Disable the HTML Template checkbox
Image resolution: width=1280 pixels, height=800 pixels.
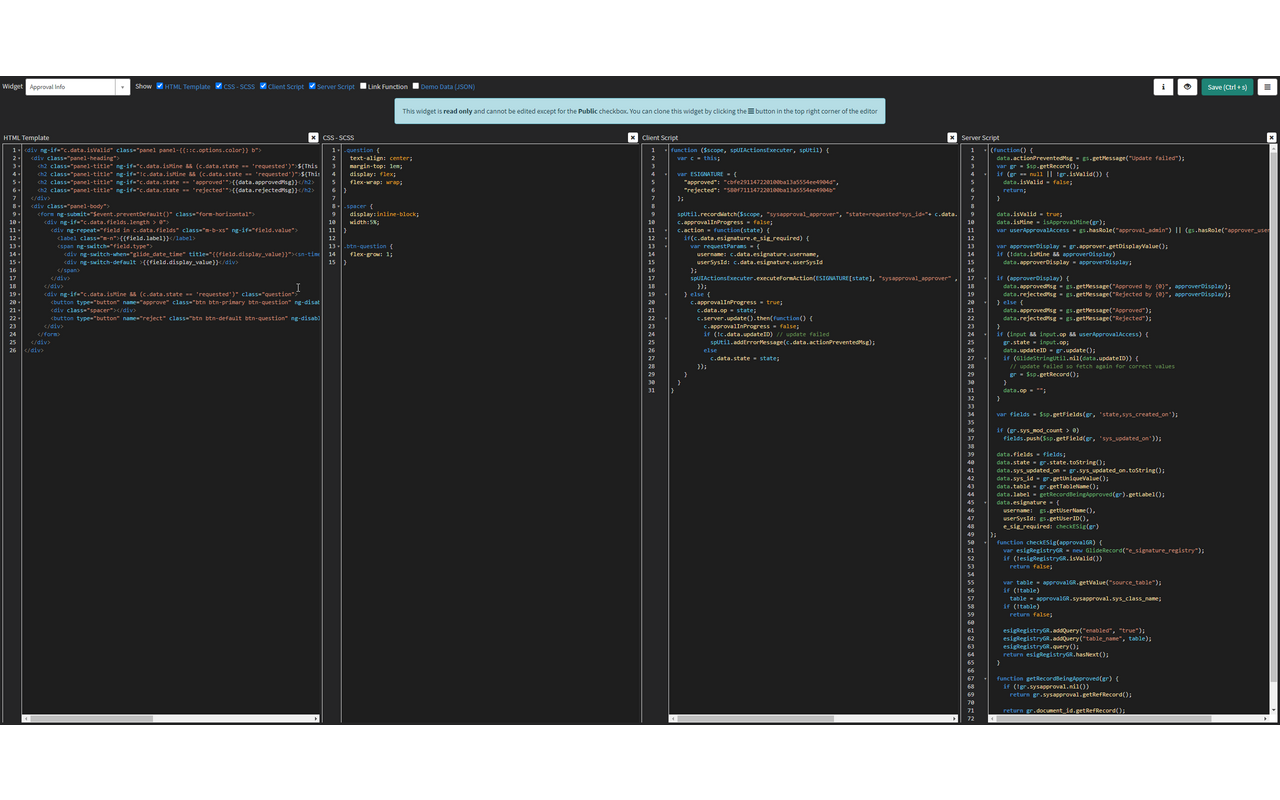[x=159, y=86]
